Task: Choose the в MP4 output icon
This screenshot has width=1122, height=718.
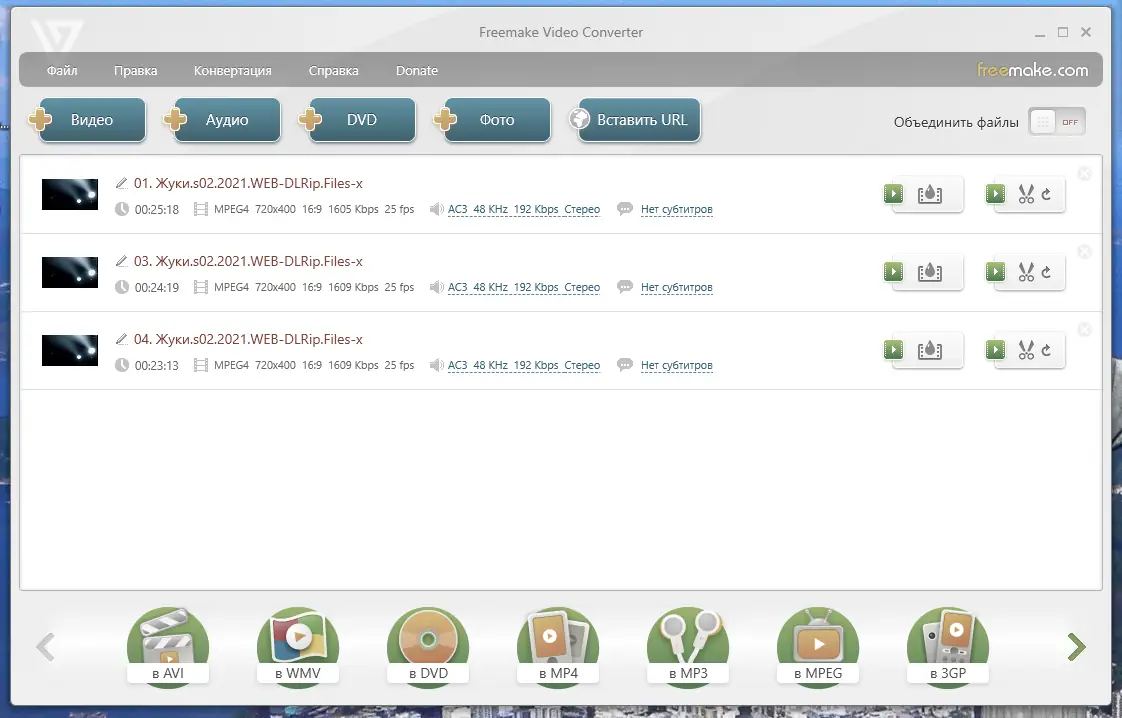Action: click(x=558, y=646)
